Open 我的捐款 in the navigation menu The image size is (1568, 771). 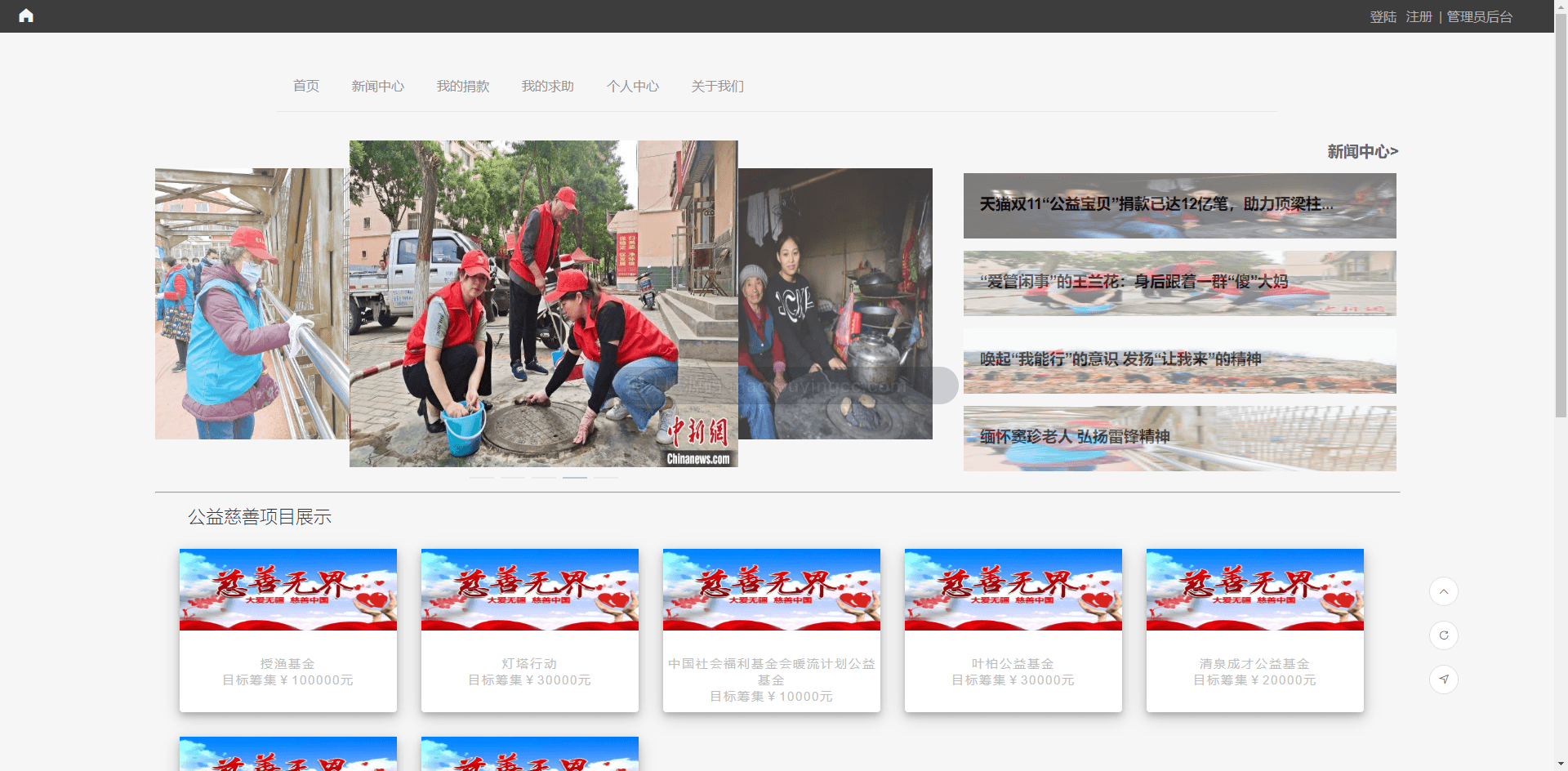point(463,86)
